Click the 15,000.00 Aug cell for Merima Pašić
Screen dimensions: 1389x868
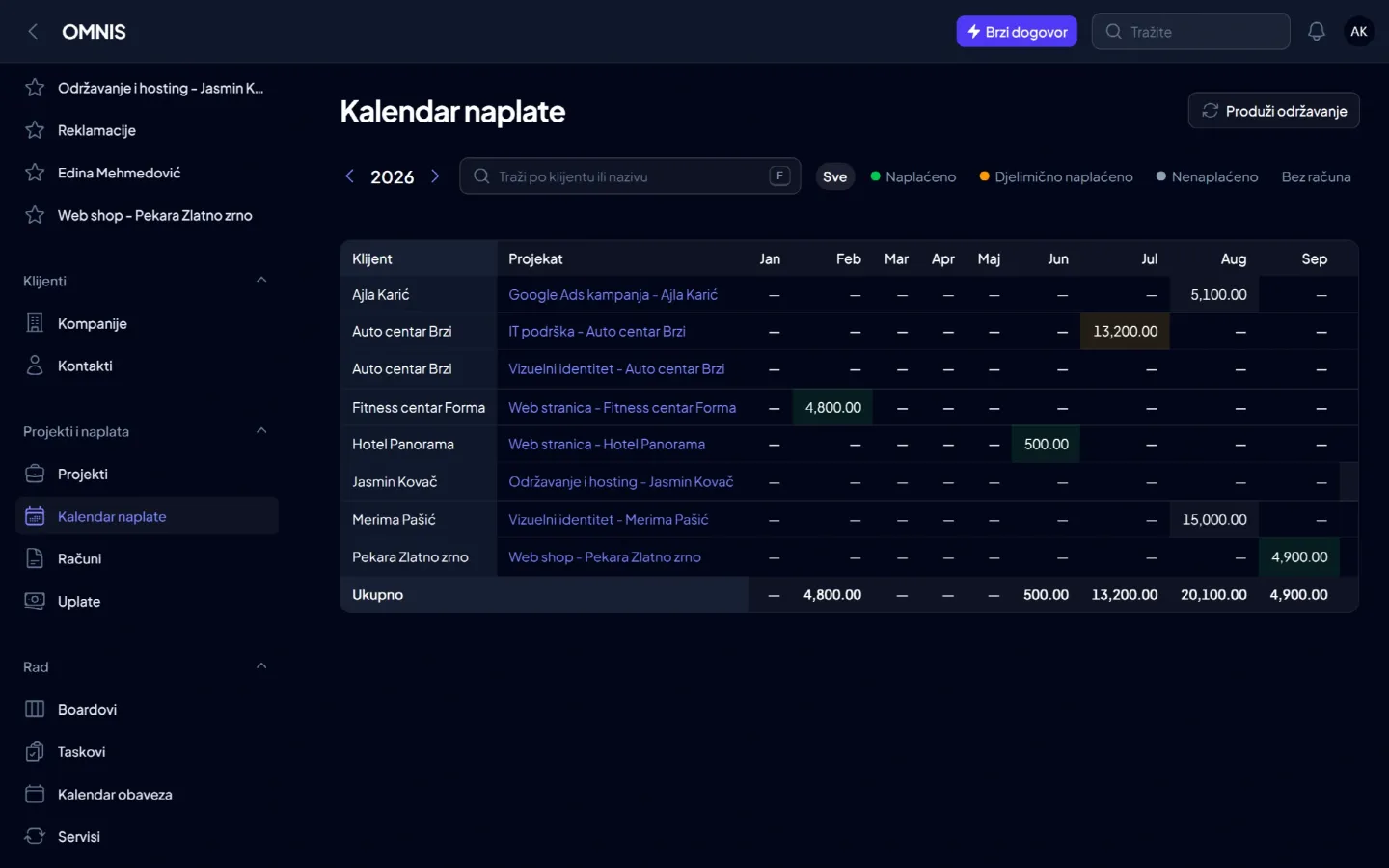tap(1214, 520)
